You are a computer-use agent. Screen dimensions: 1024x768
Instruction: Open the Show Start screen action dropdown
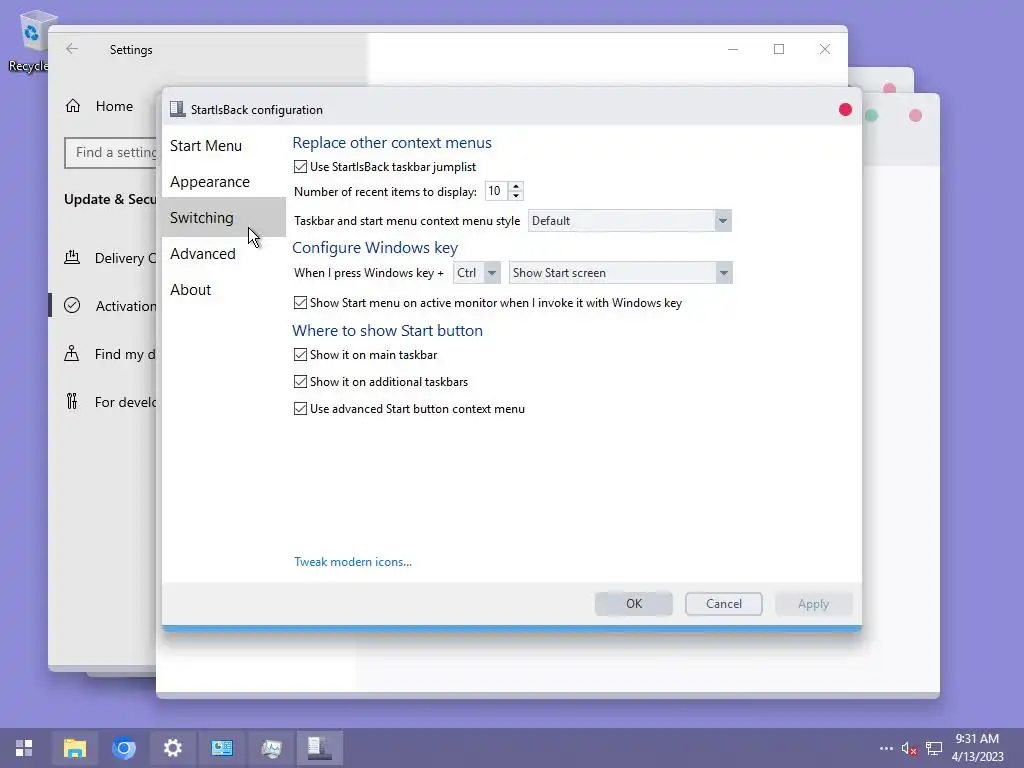(x=620, y=273)
